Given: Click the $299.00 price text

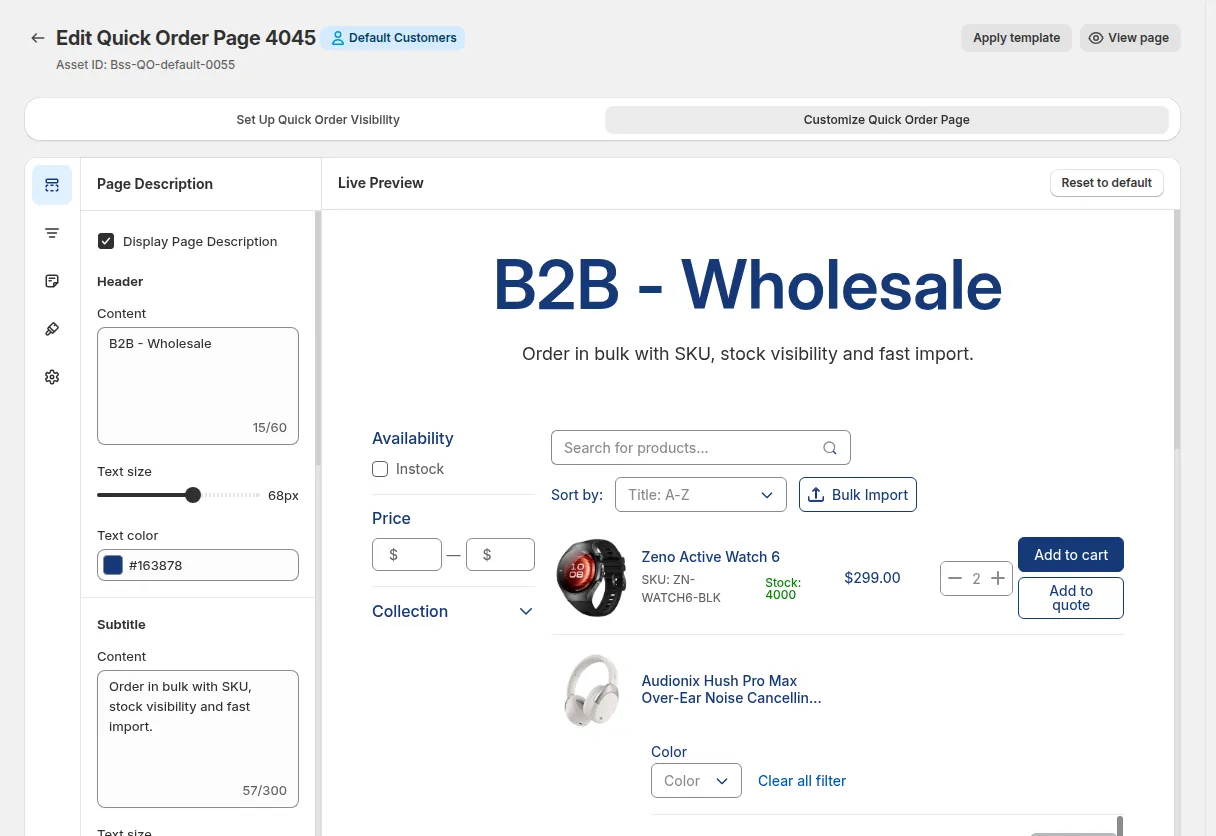Looking at the screenshot, I should [872, 578].
